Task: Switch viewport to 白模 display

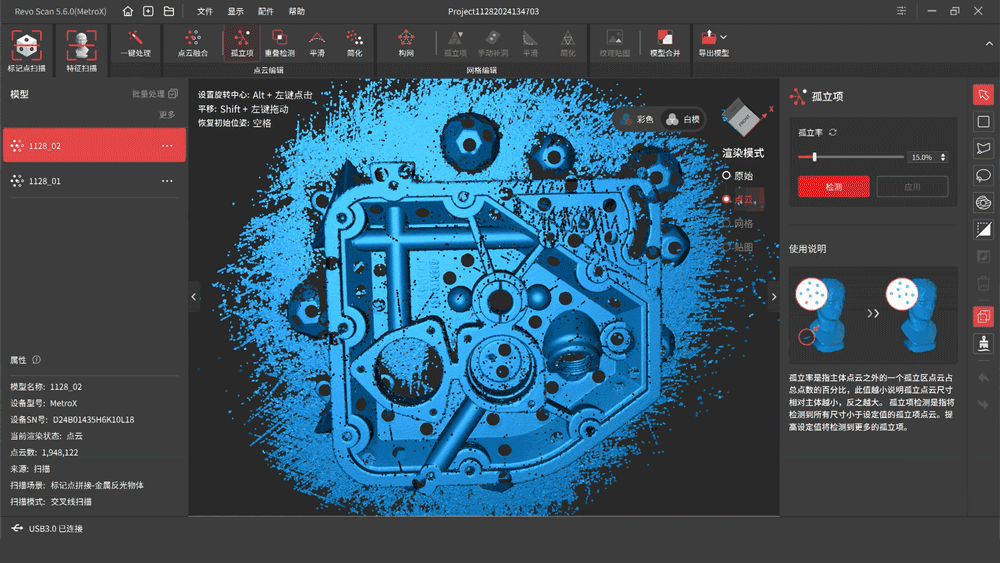Action: 684,119
